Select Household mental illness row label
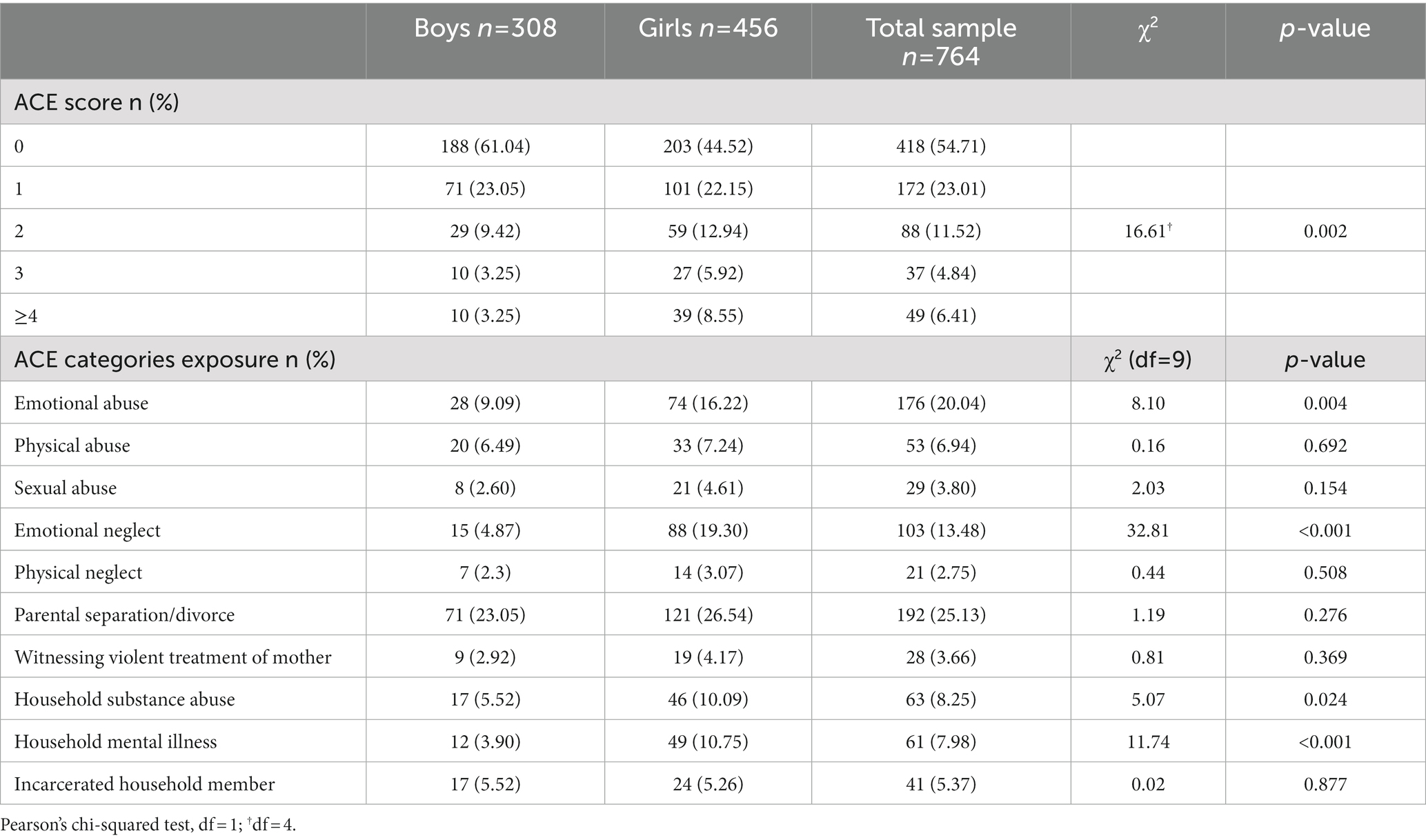 115,742
